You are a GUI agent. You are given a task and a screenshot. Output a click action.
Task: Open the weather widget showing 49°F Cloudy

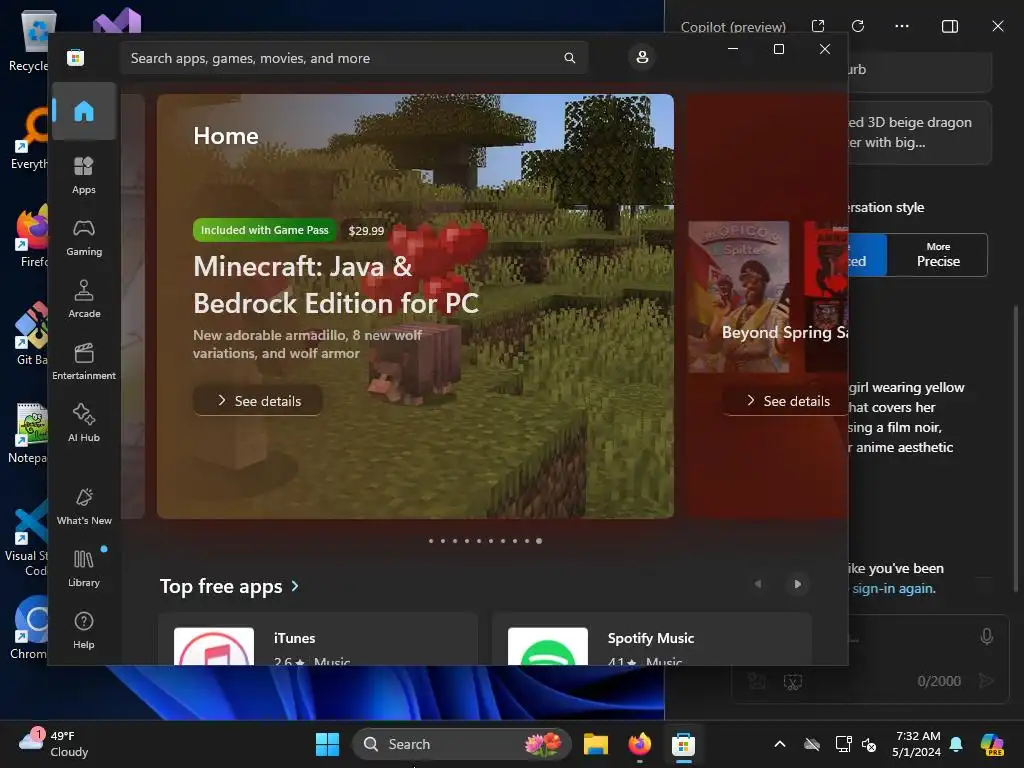click(54, 744)
